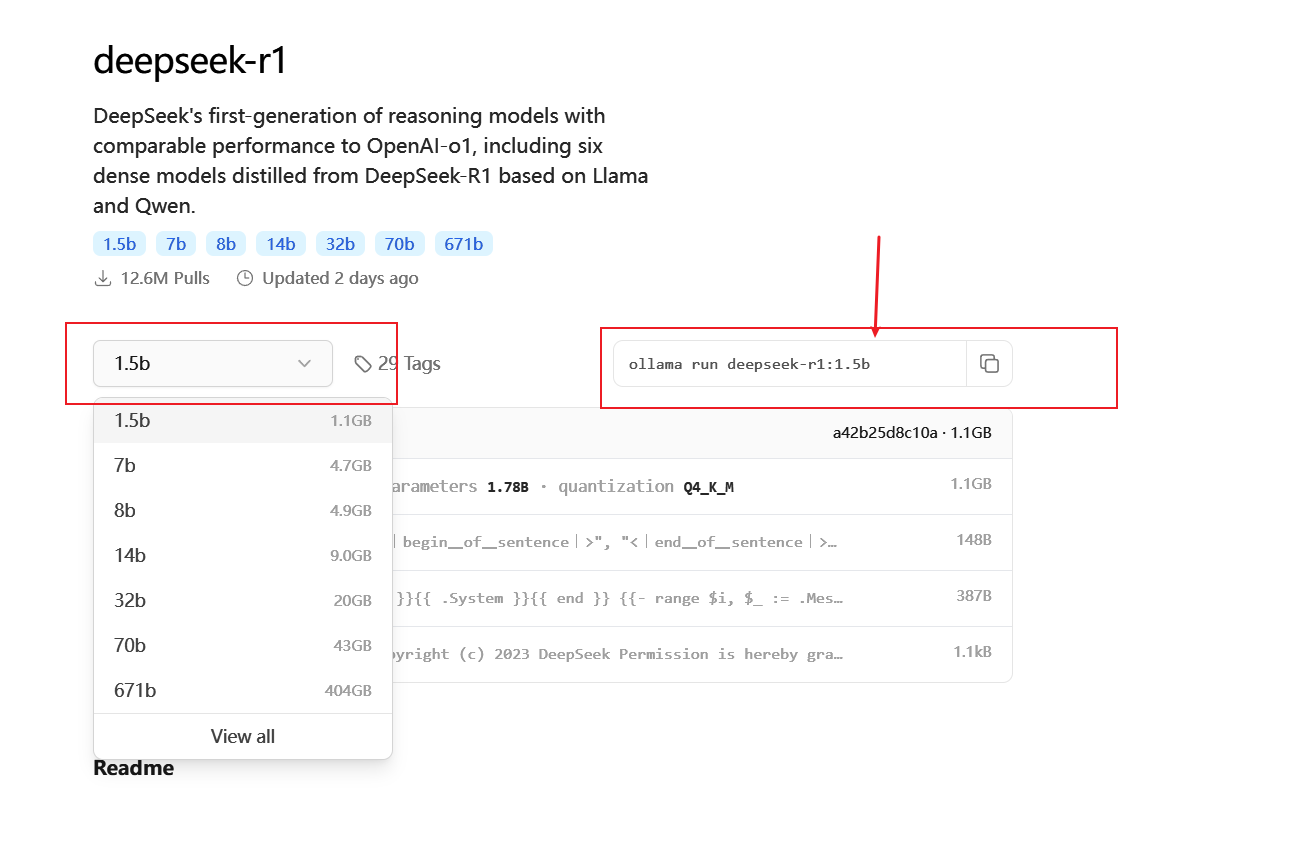Pick the 671b 404GB model

click(x=243, y=691)
